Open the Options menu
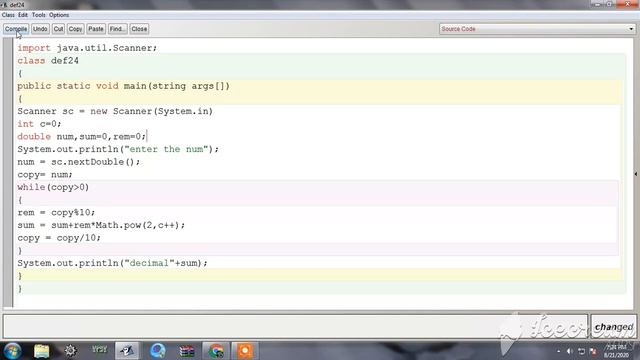Screen dimensions: 640x360 pos(59,15)
